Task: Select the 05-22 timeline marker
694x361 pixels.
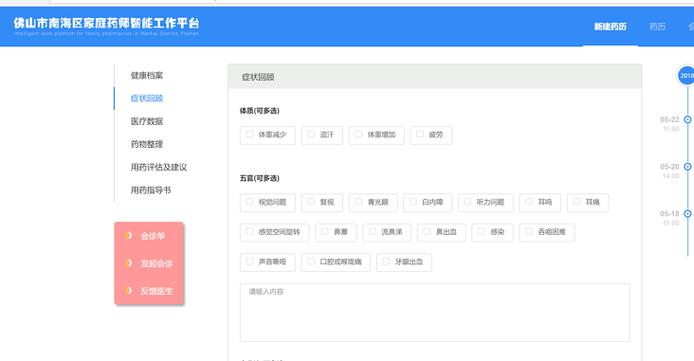Action: point(687,119)
